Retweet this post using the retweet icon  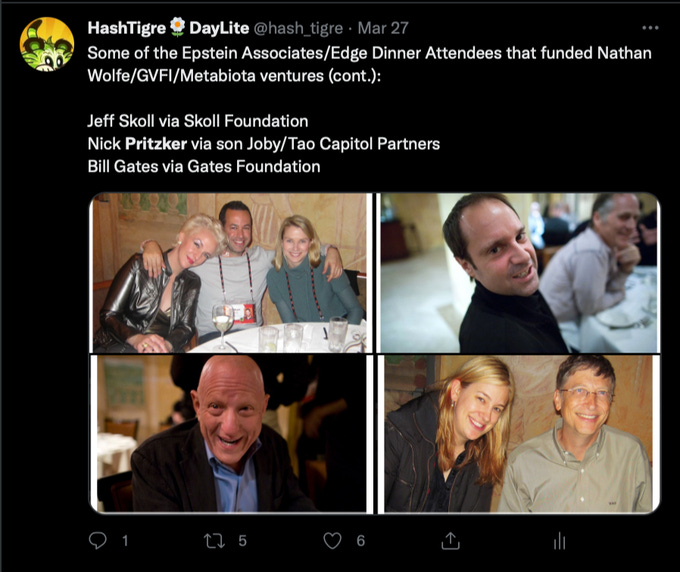(214, 541)
